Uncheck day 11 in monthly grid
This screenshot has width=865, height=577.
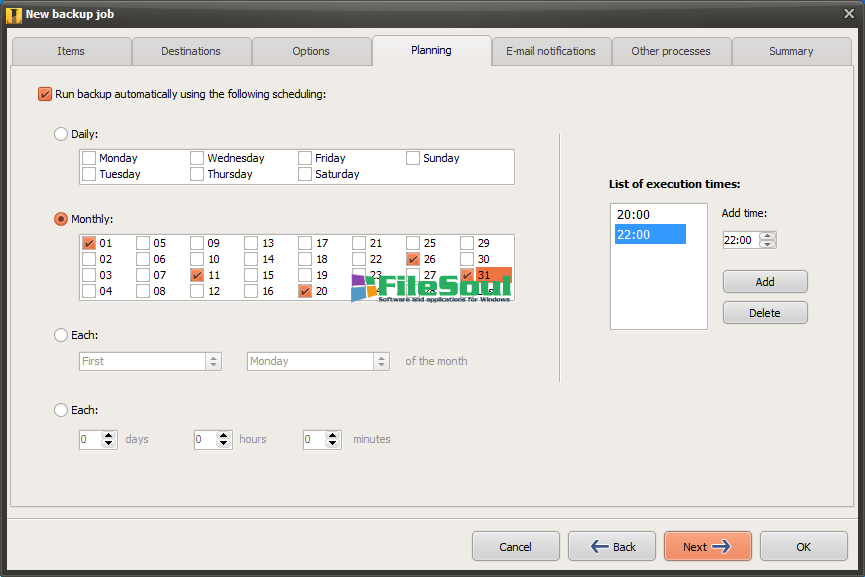coord(197,275)
